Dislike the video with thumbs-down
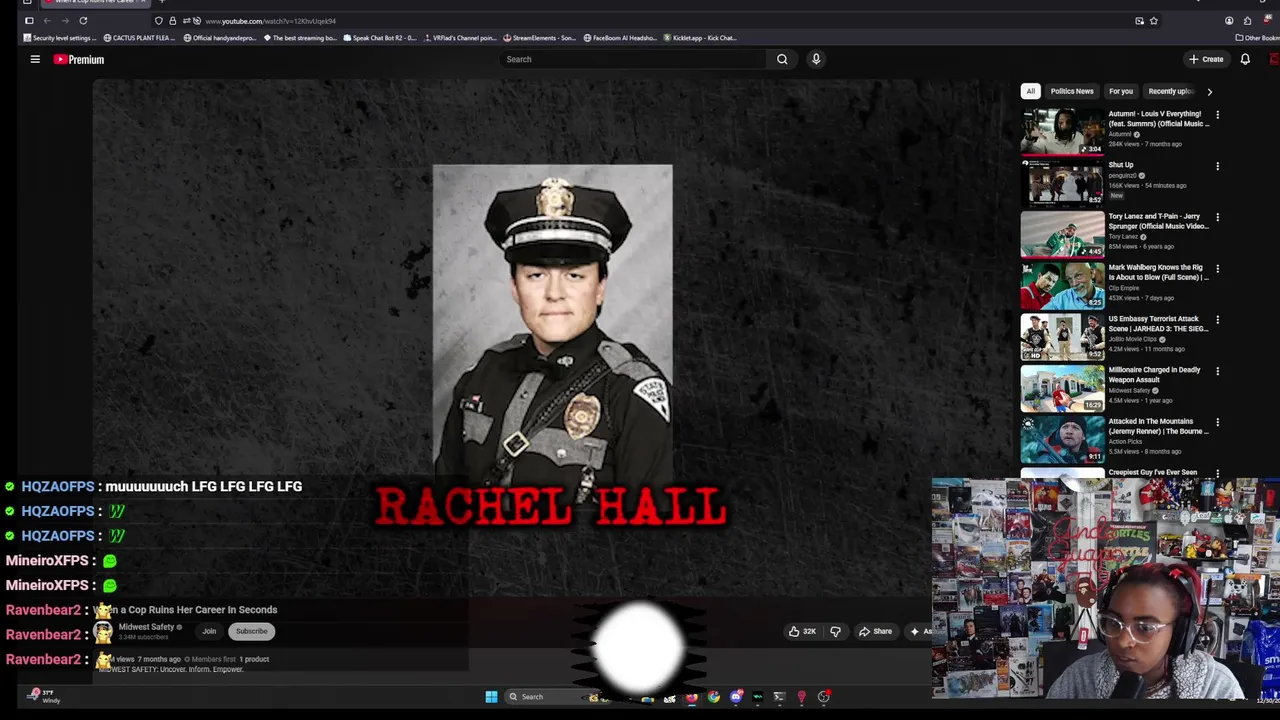 pos(835,631)
